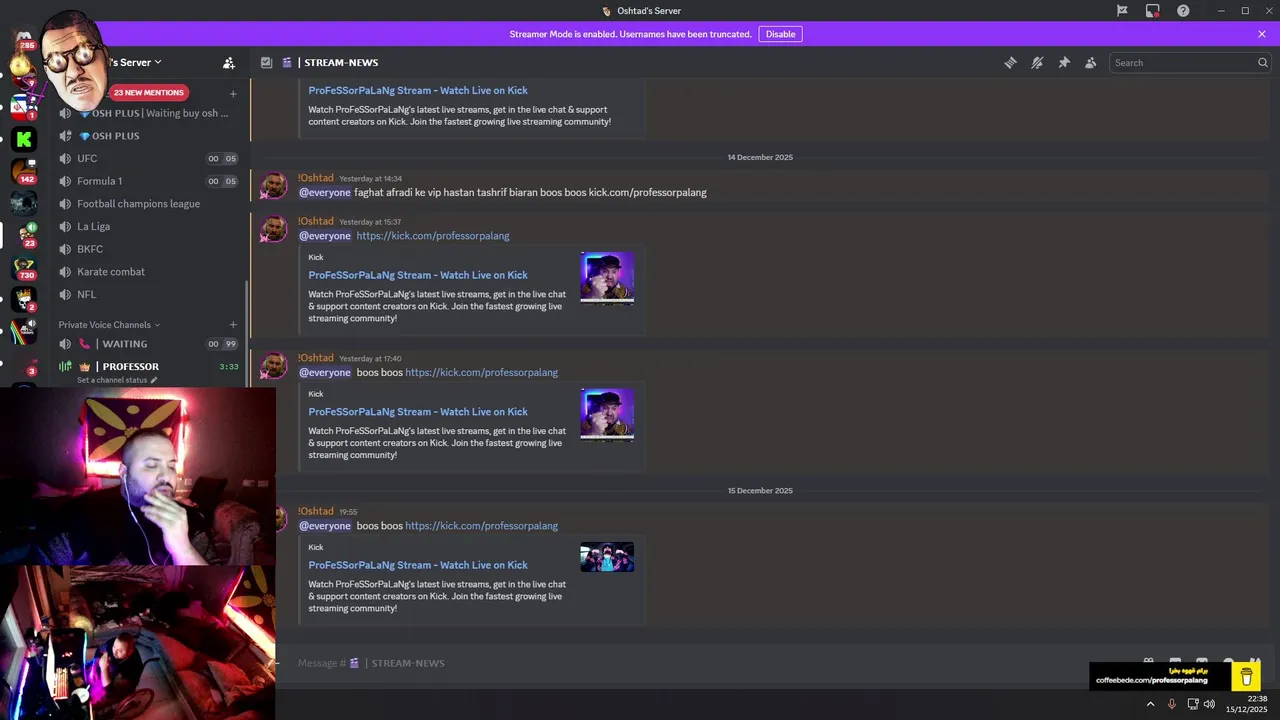This screenshot has height=720, width=1280.
Task: Select the PROFESSOR voice channel
Action: click(150, 366)
